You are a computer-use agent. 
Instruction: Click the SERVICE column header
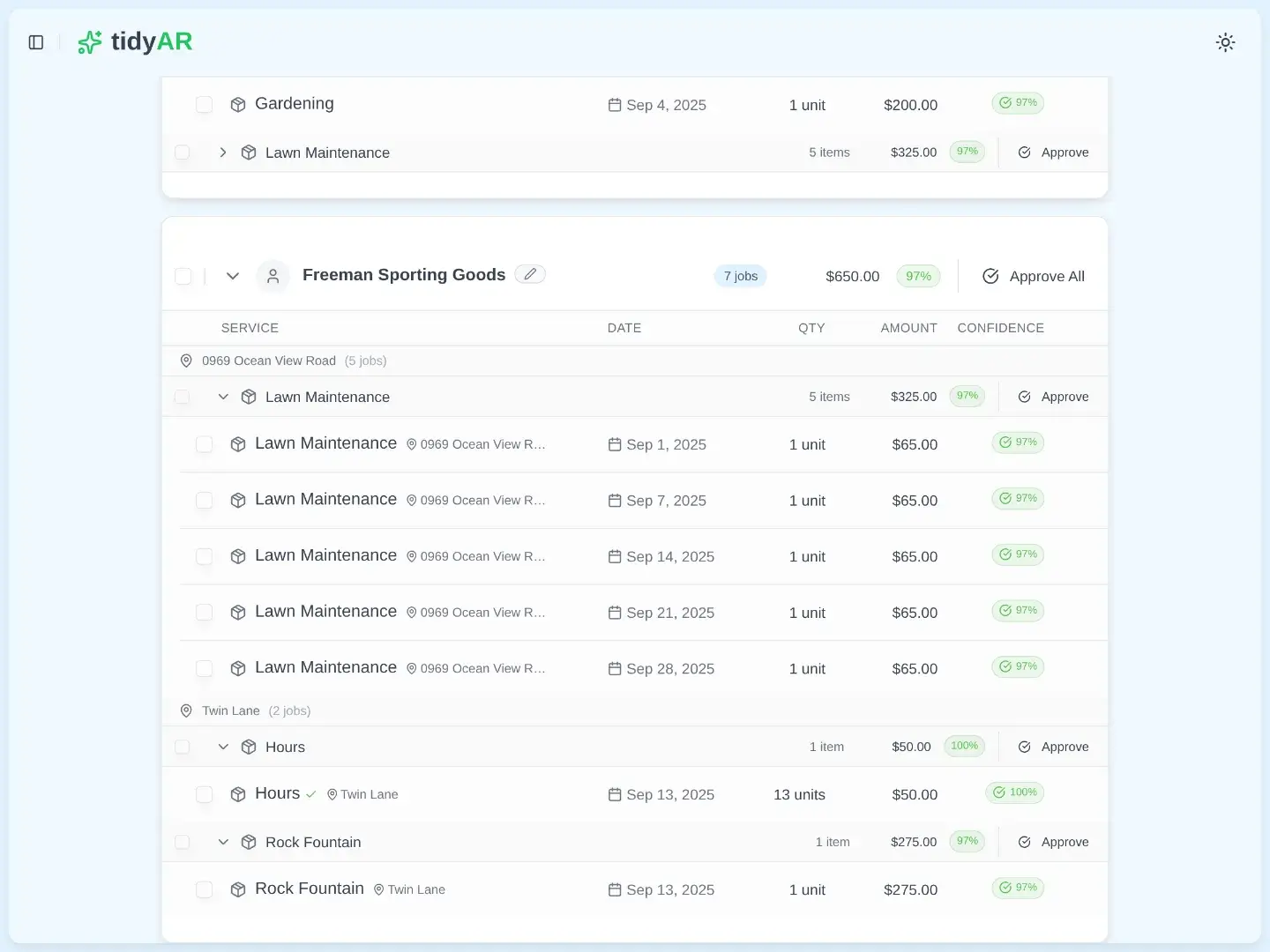pyautogui.click(x=250, y=328)
